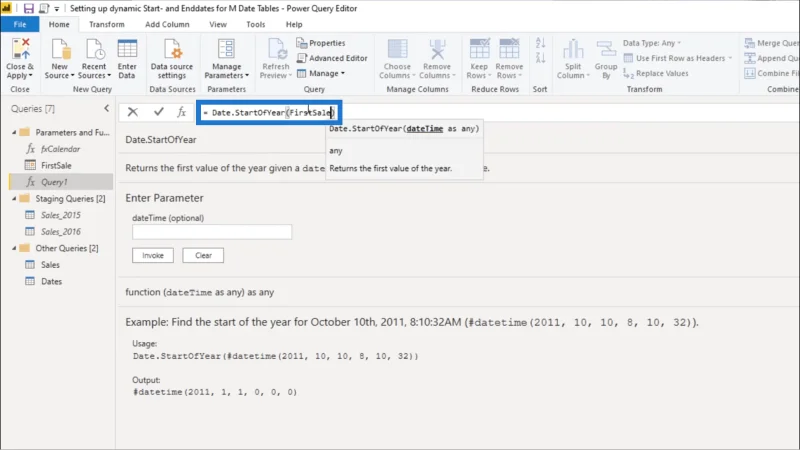Open quick access toolbar customize arrow
Viewport: 800px width, 450px height.
[57, 9]
